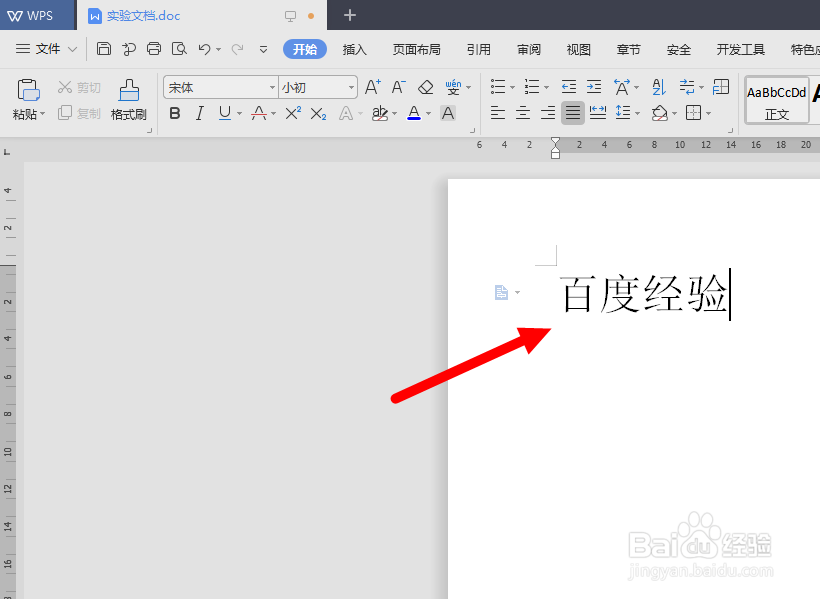Open font name dropdown (宋体)
820x599 pixels.
(272, 87)
